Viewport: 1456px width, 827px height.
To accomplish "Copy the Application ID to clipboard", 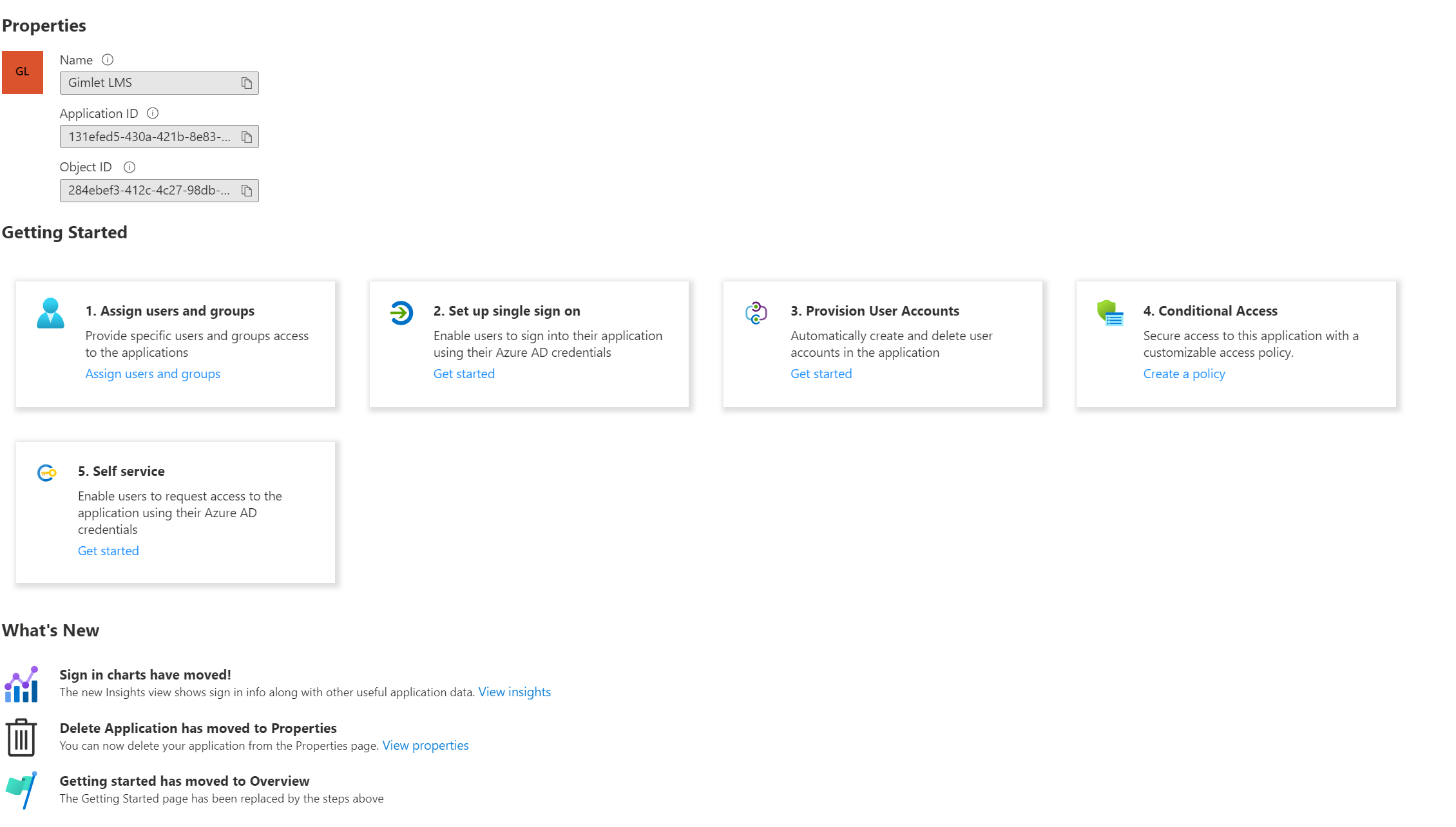I will pyautogui.click(x=247, y=137).
